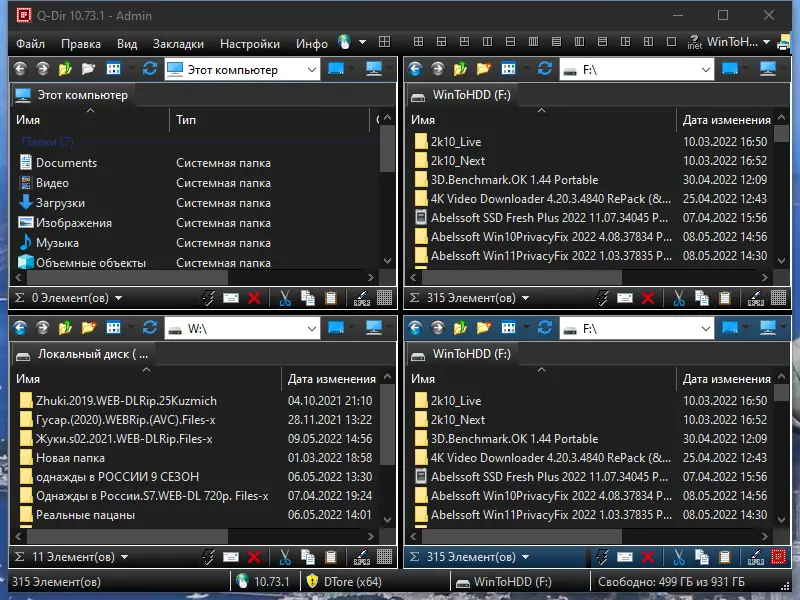Refresh the bottom-left W:\ pane
Screen dimensions: 800x600
[149, 328]
